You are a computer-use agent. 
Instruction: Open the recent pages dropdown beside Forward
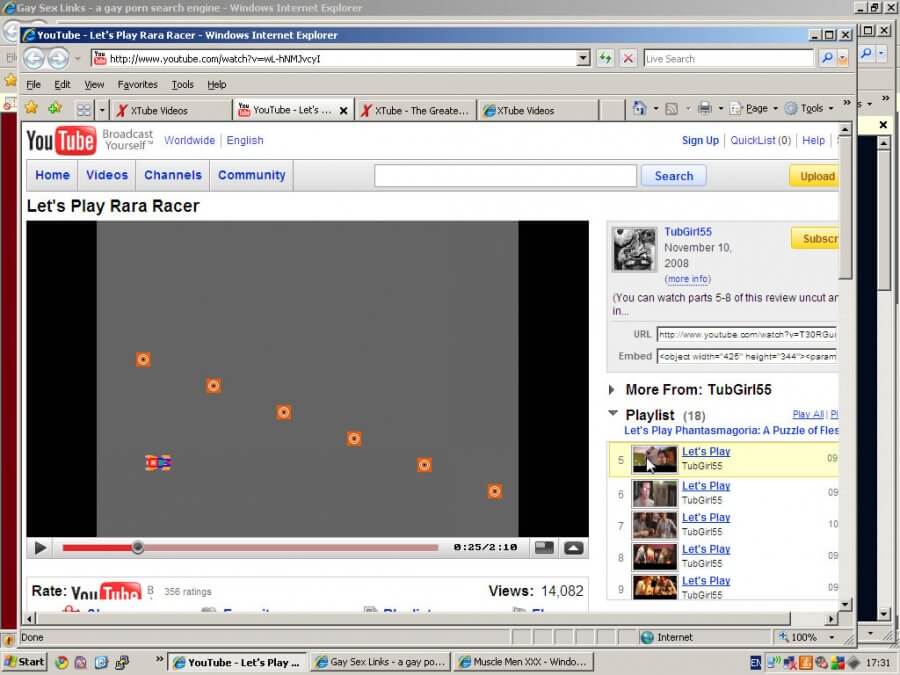point(77,59)
